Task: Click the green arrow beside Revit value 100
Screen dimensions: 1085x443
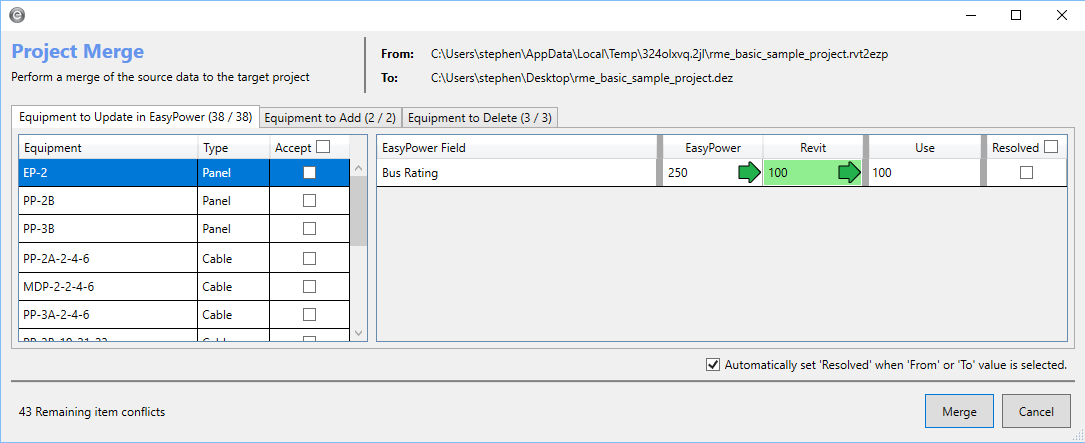Action: (849, 173)
